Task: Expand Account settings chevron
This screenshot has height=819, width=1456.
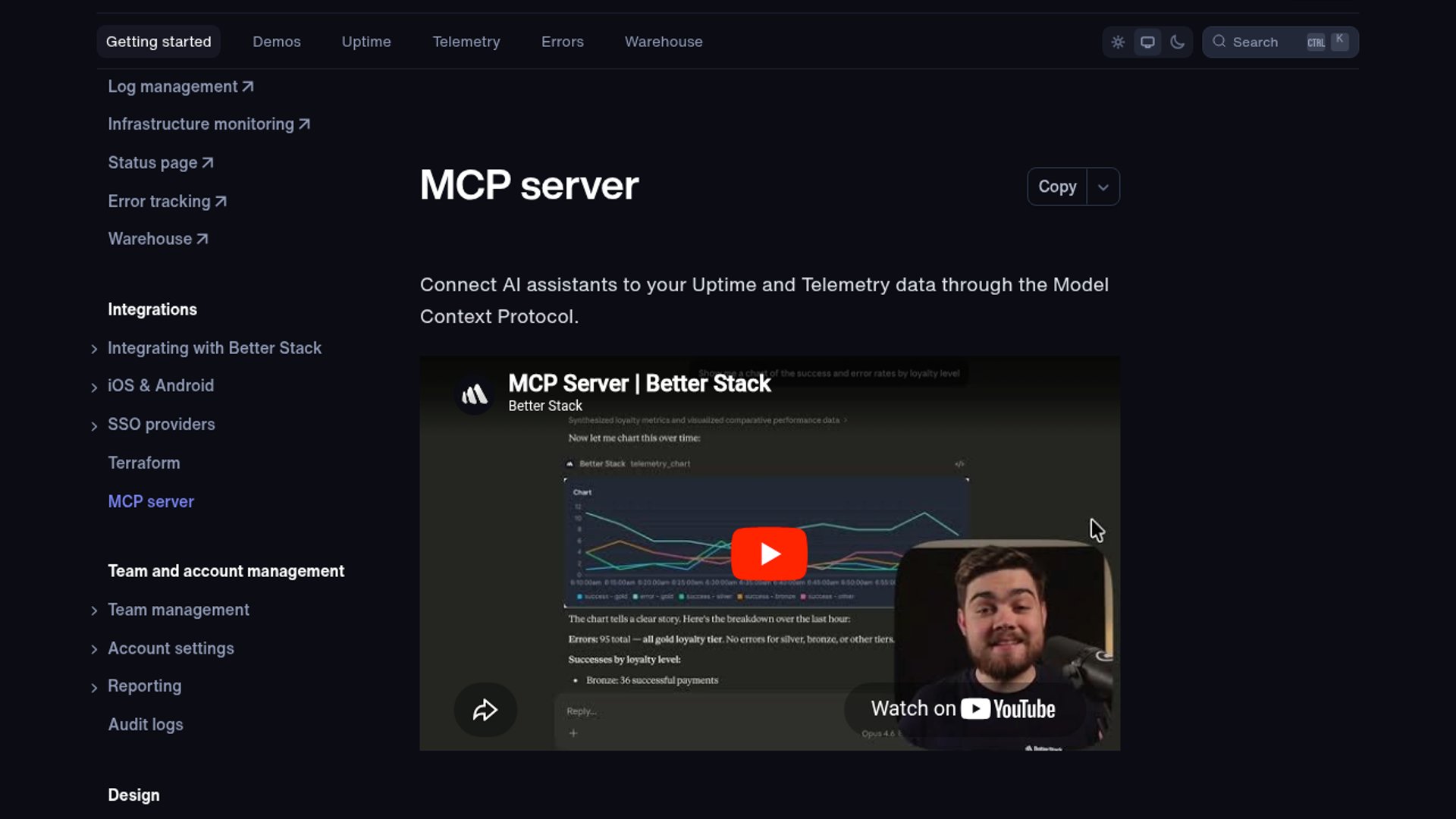Action: 94,650
